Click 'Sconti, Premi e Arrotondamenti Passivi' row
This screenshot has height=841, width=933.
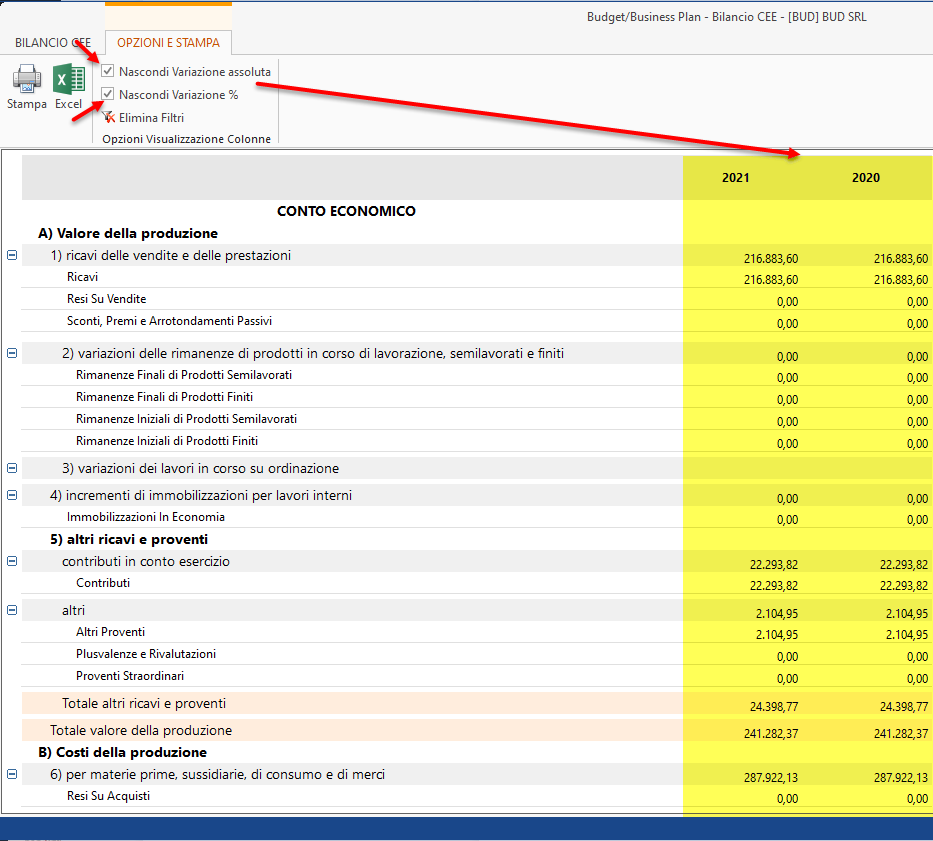tap(169, 321)
